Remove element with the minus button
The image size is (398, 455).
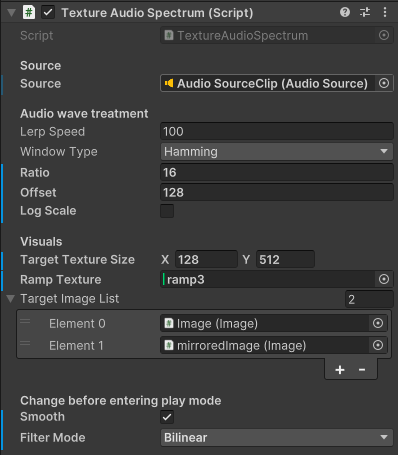click(x=362, y=370)
